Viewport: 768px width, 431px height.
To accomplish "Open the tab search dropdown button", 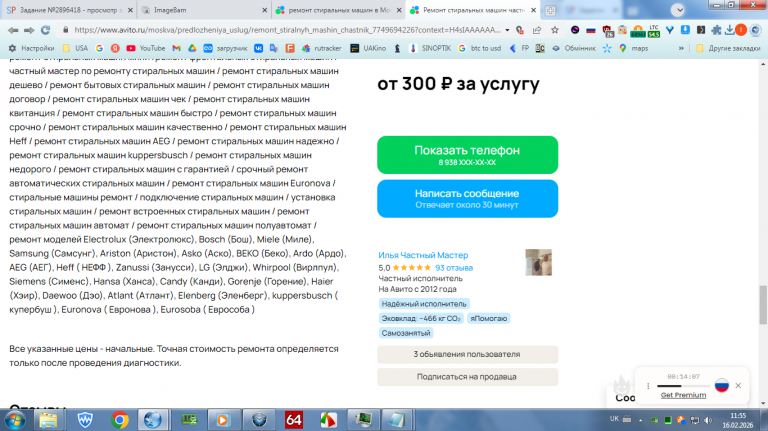I will click(x=678, y=10).
